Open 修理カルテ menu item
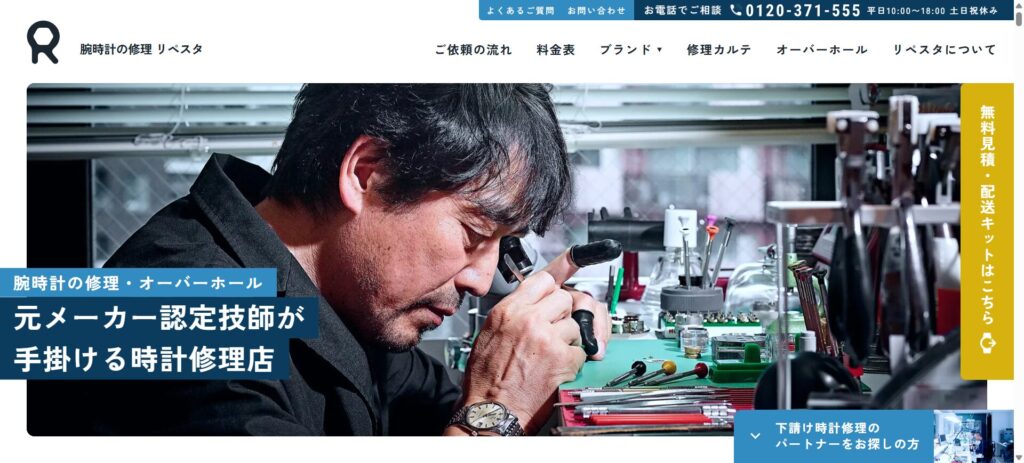 (x=719, y=50)
